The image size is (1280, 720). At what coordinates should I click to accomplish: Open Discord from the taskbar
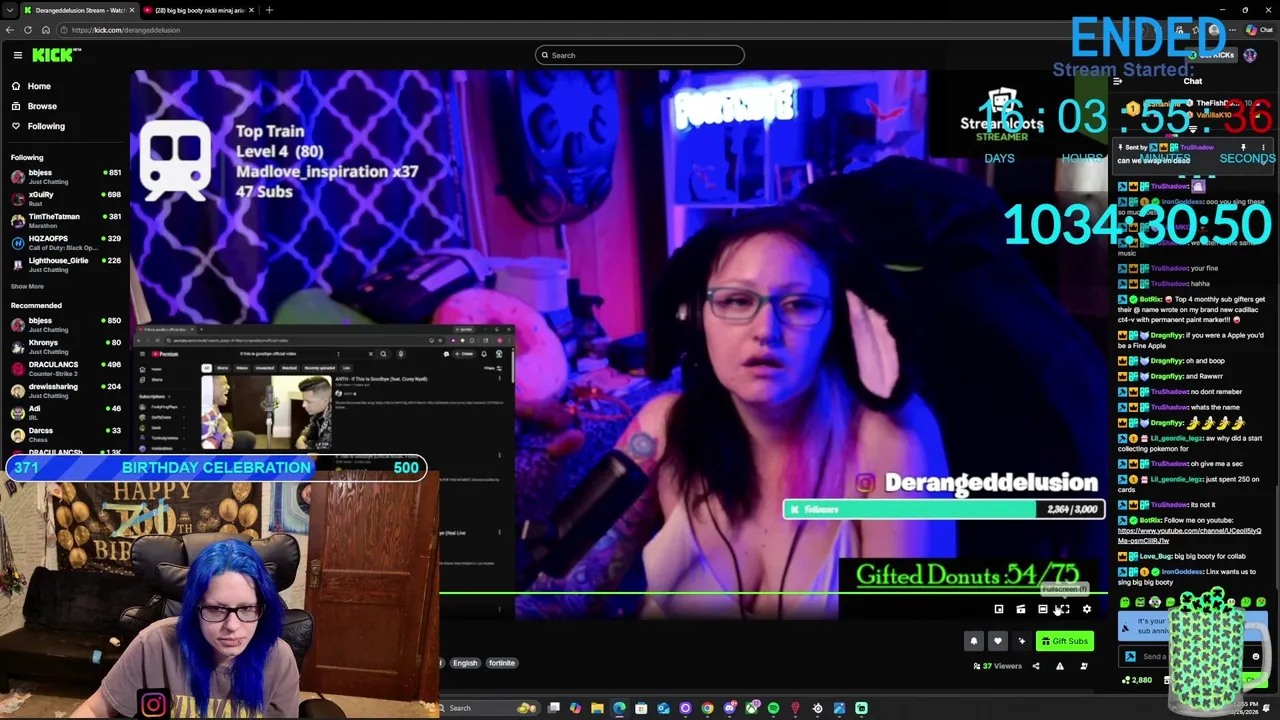pyautogui.click(x=730, y=708)
